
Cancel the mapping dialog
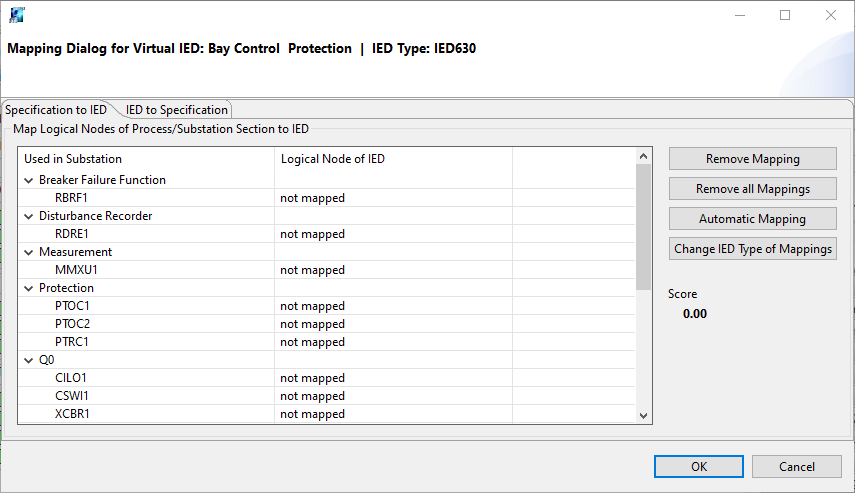pyautogui.click(x=796, y=466)
